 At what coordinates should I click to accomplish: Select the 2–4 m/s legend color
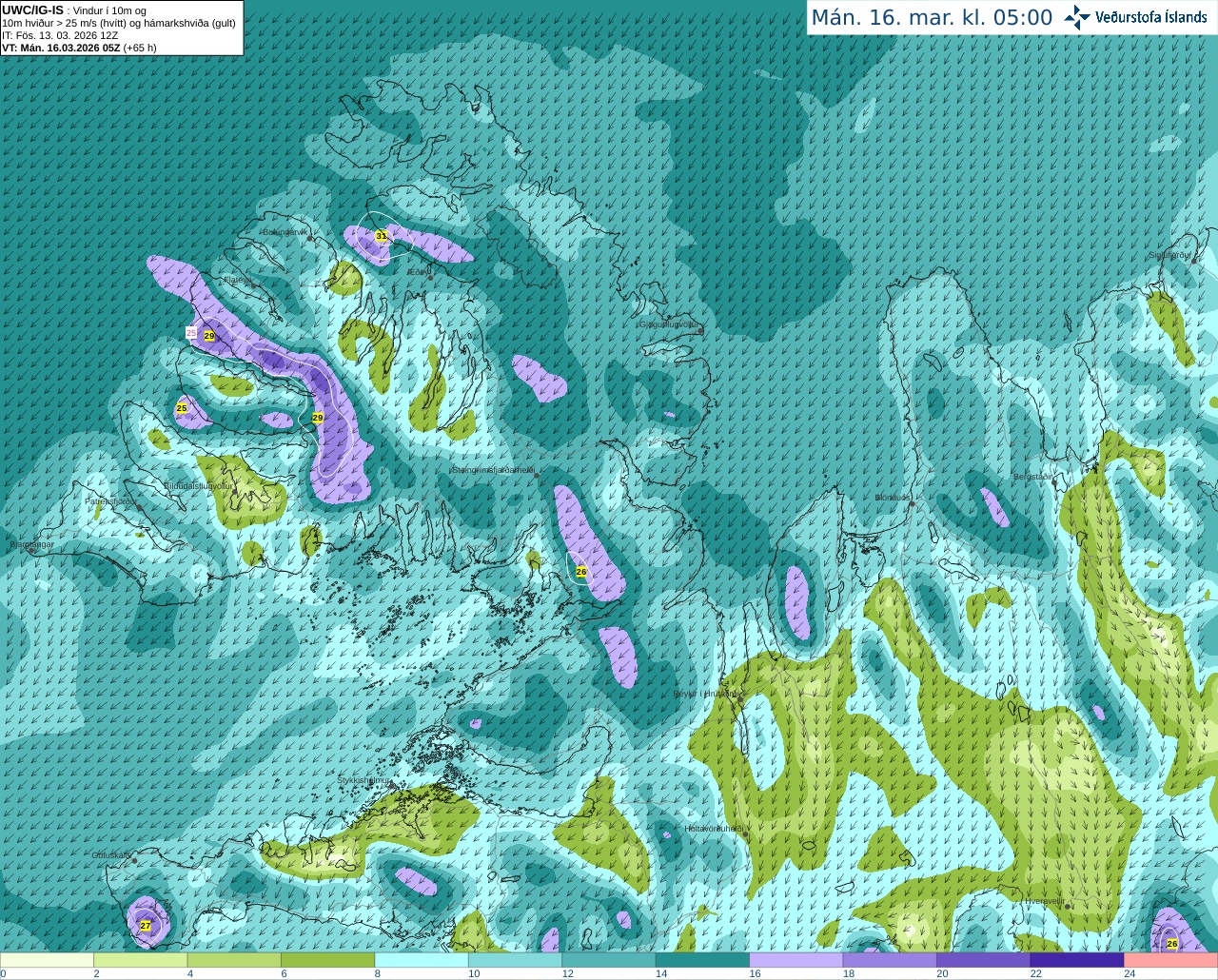point(141,960)
